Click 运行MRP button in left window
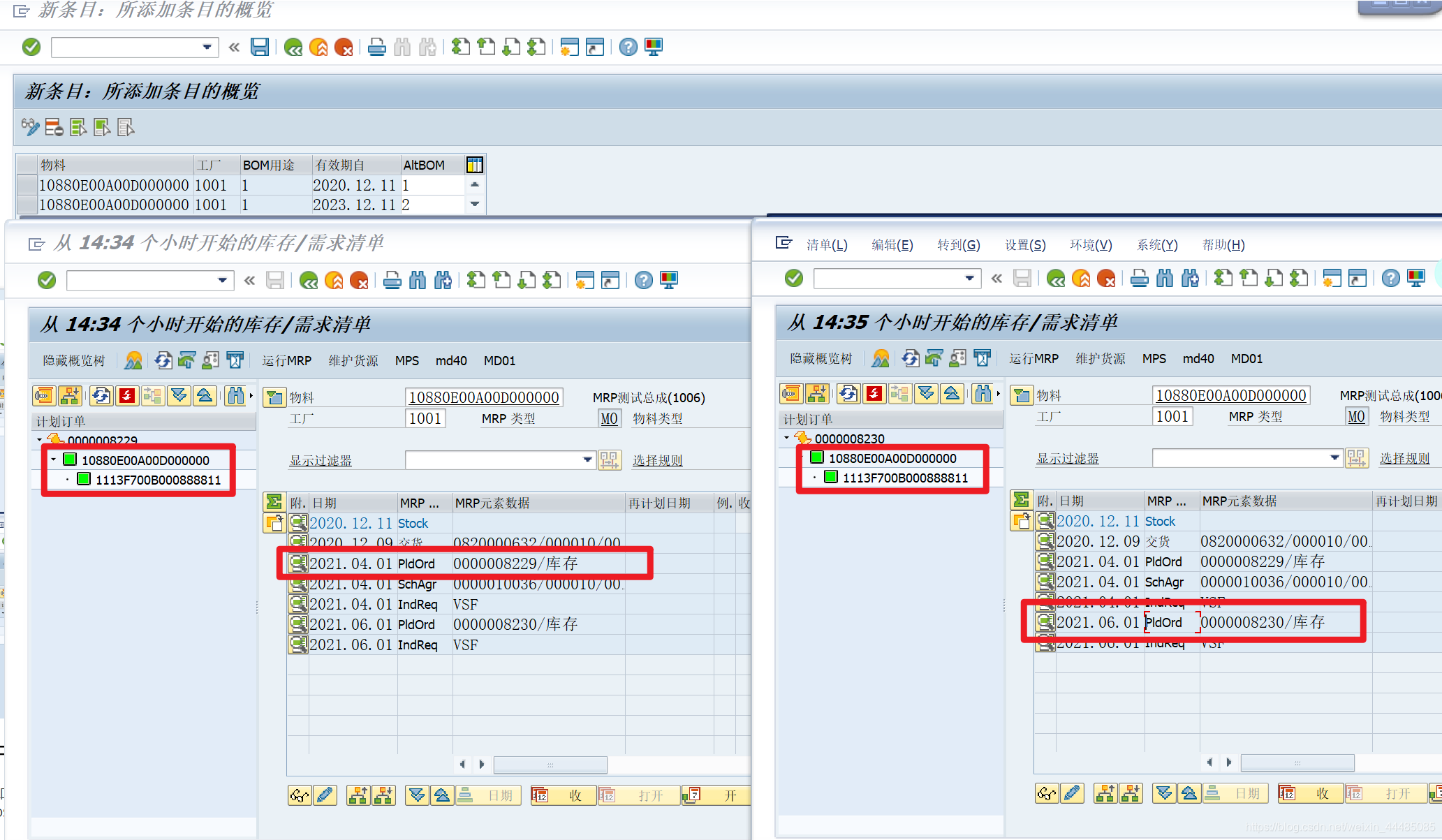The width and height of the screenshot is (1442, 840). pos(286,360)
